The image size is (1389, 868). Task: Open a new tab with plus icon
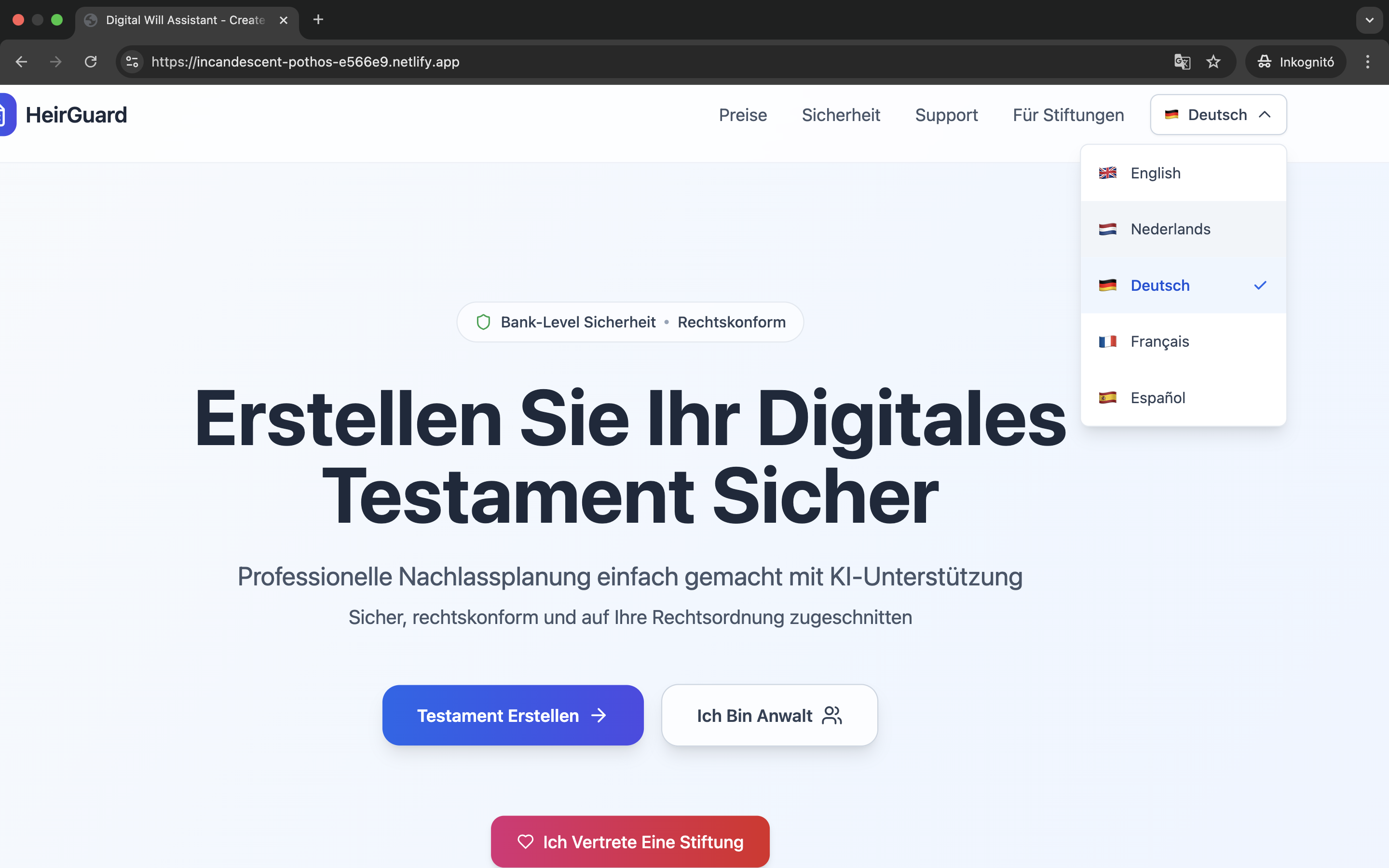318,20
